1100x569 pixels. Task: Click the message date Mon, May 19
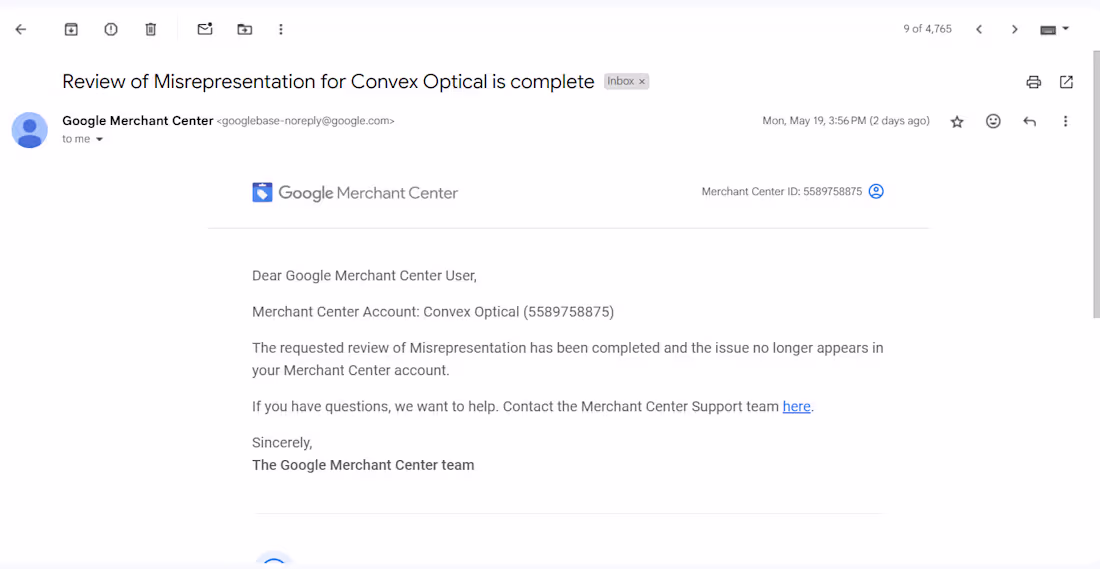point(846,121)
